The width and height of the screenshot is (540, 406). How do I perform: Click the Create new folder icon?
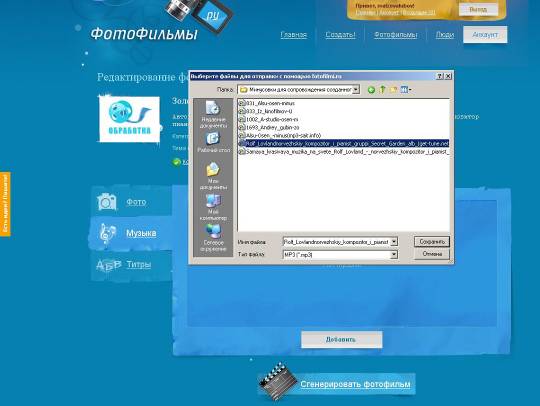click(393, 90)
